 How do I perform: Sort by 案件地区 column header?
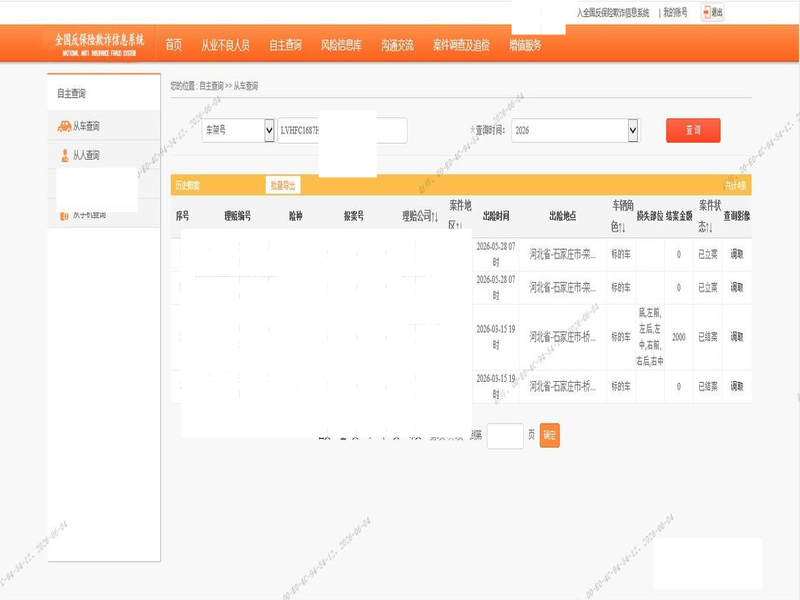(x=460, y=215)
